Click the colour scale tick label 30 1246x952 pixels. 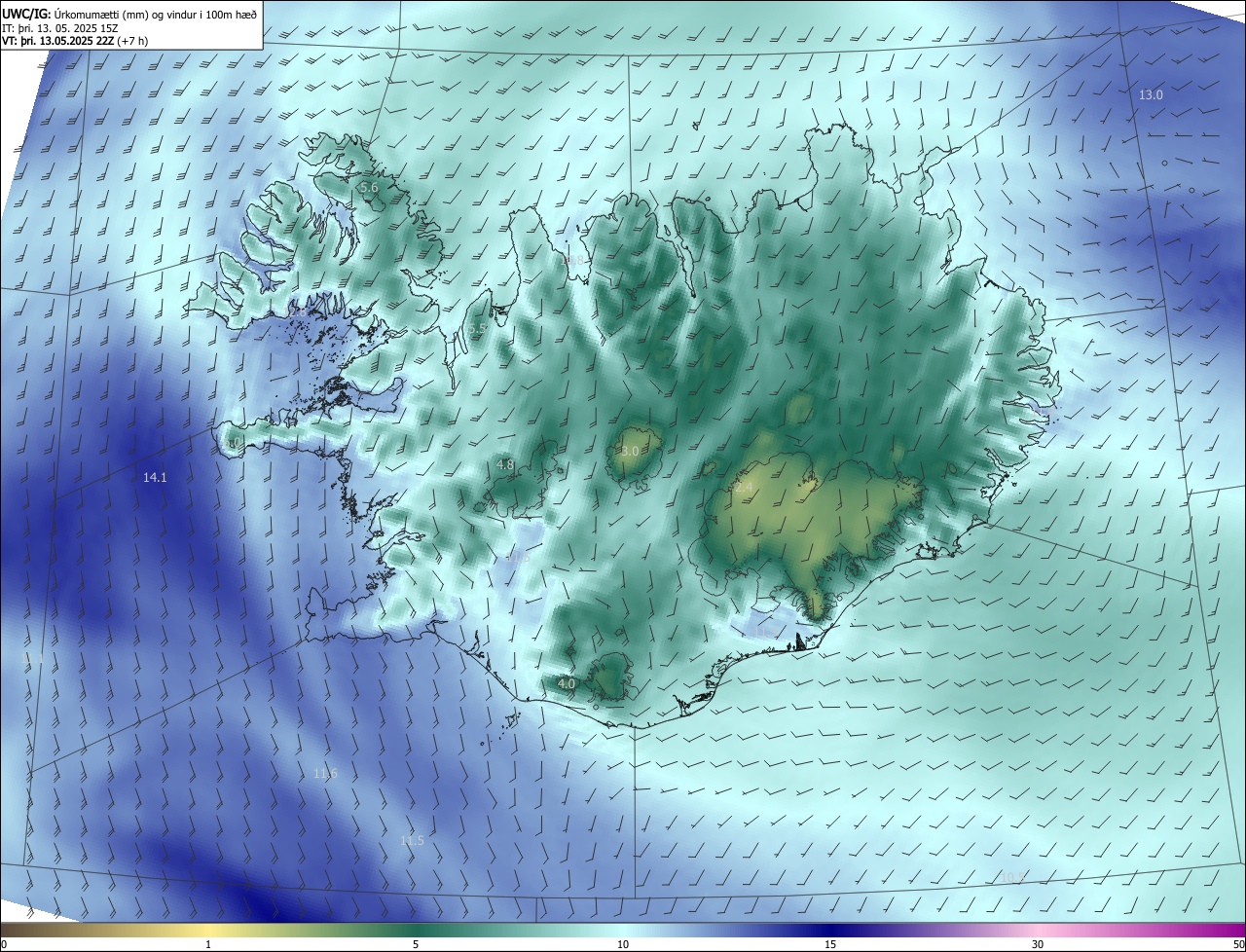point(1038,944)
